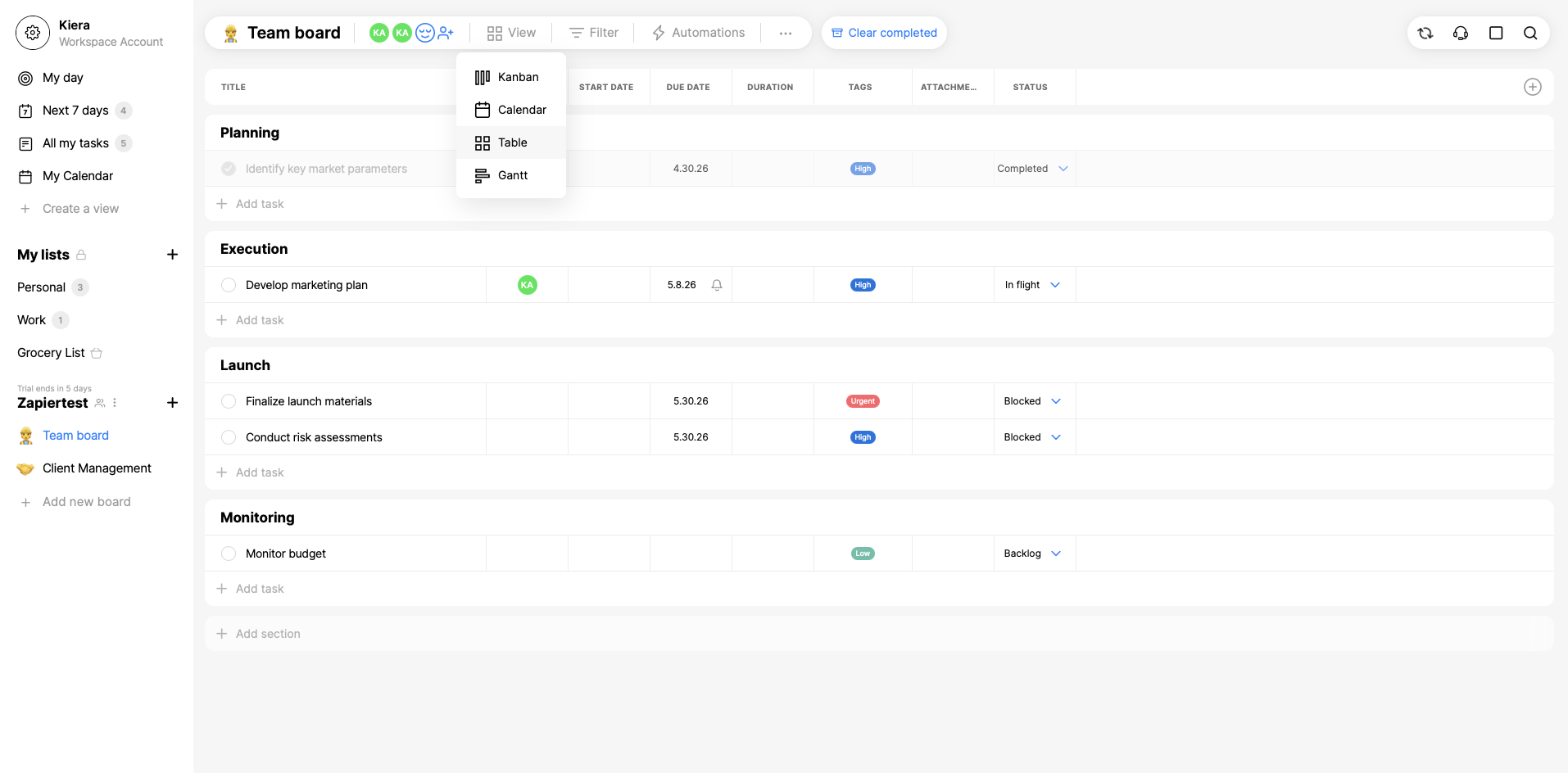Switch to Kanban view
This screenshot has height=773, width=1568.
pyautogui.click(x=511, y=77)
